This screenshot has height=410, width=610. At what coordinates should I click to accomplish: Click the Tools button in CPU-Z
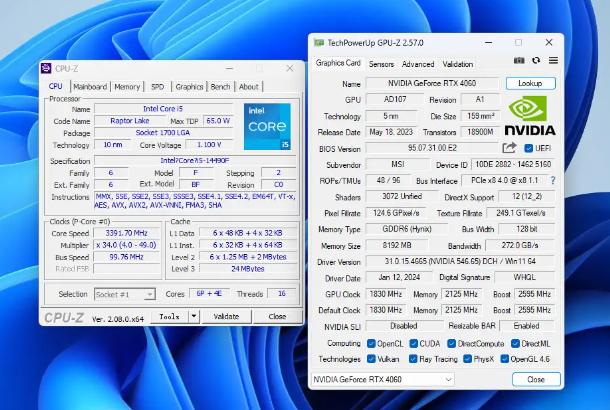[x=170, y=317]
